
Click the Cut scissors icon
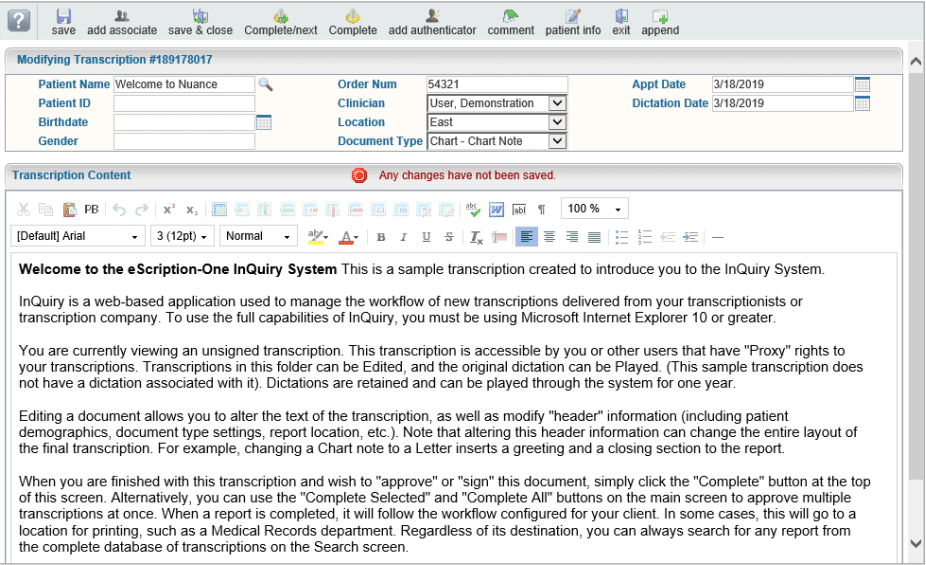pos(24,209)
